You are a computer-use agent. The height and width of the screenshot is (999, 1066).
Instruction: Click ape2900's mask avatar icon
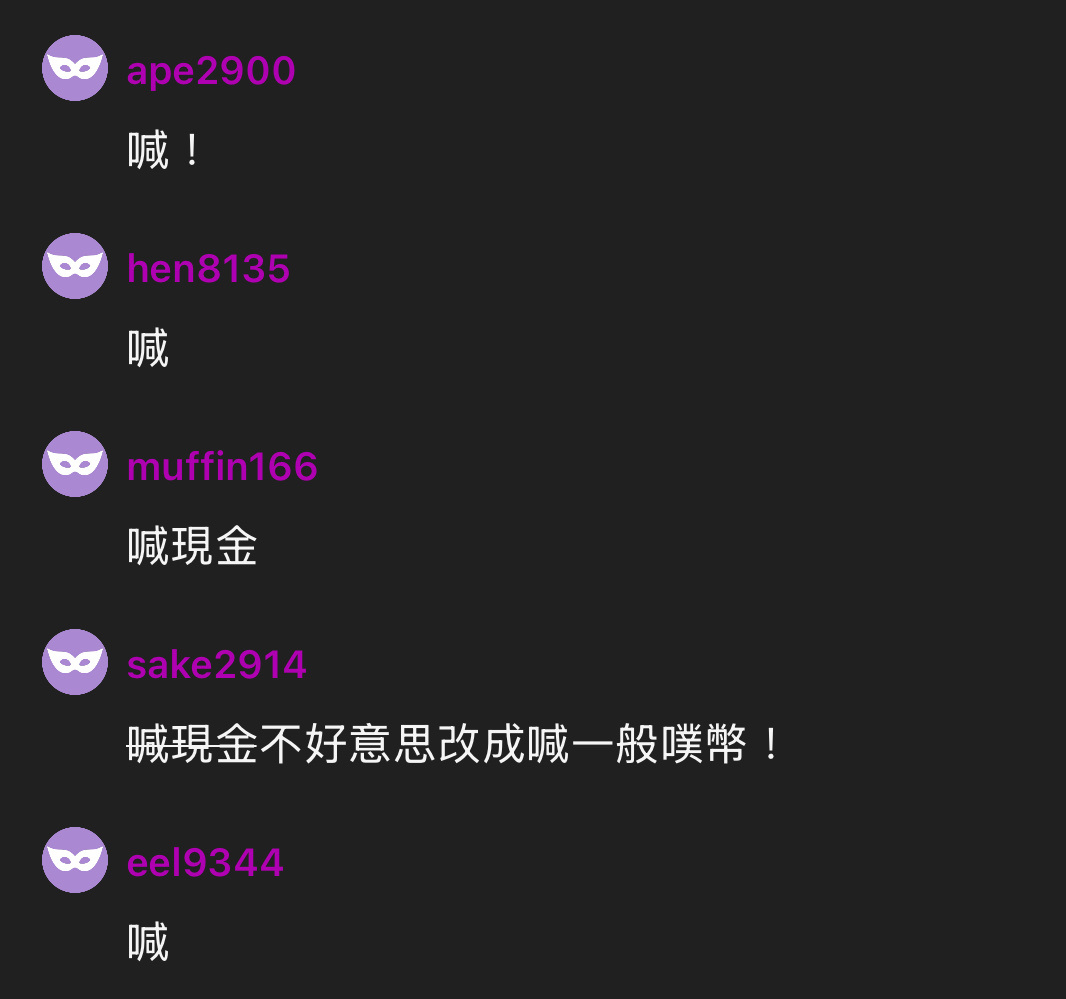pos(75,68)
